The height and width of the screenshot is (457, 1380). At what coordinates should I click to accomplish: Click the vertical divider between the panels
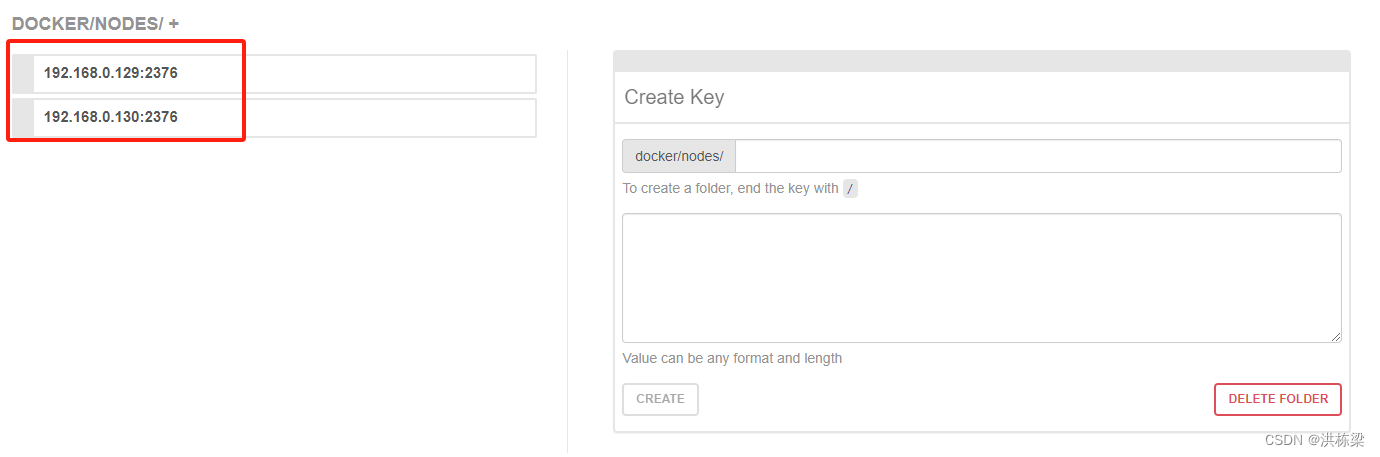coord(567,251)
